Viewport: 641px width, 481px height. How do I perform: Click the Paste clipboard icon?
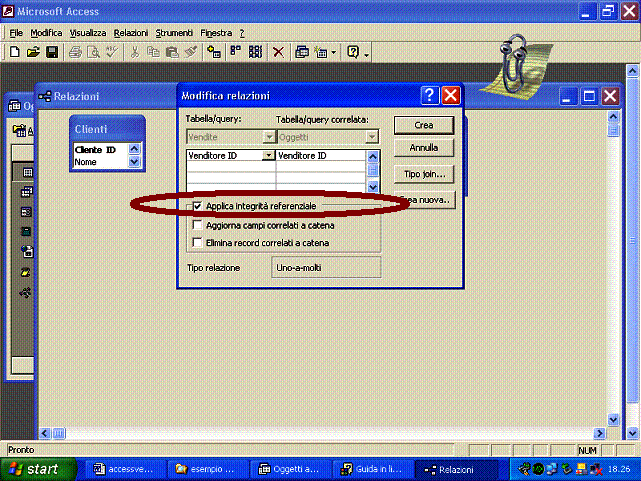(x=172, y=52)
